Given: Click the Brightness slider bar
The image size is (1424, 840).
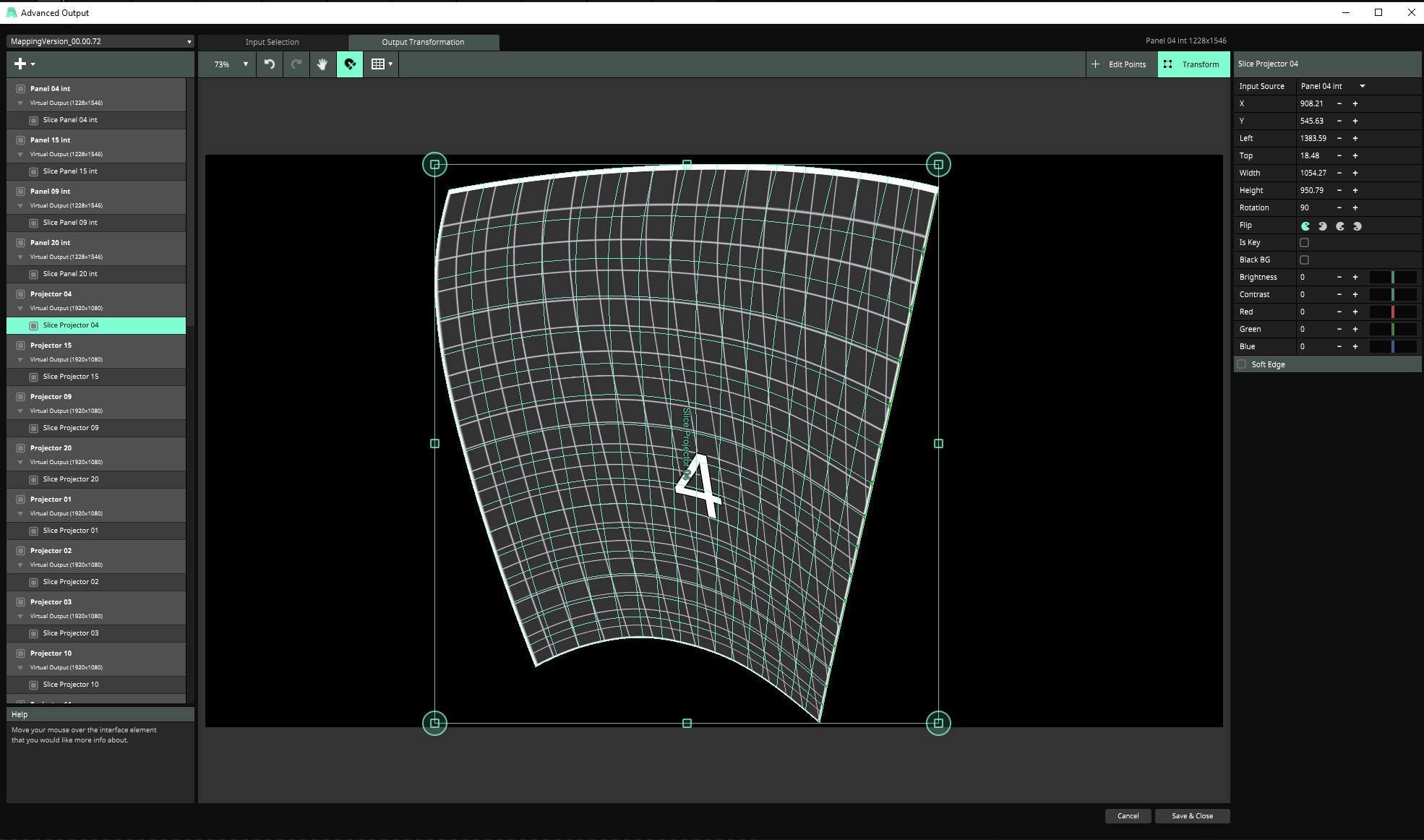Looking at the screenshot, I should 1392,278.
